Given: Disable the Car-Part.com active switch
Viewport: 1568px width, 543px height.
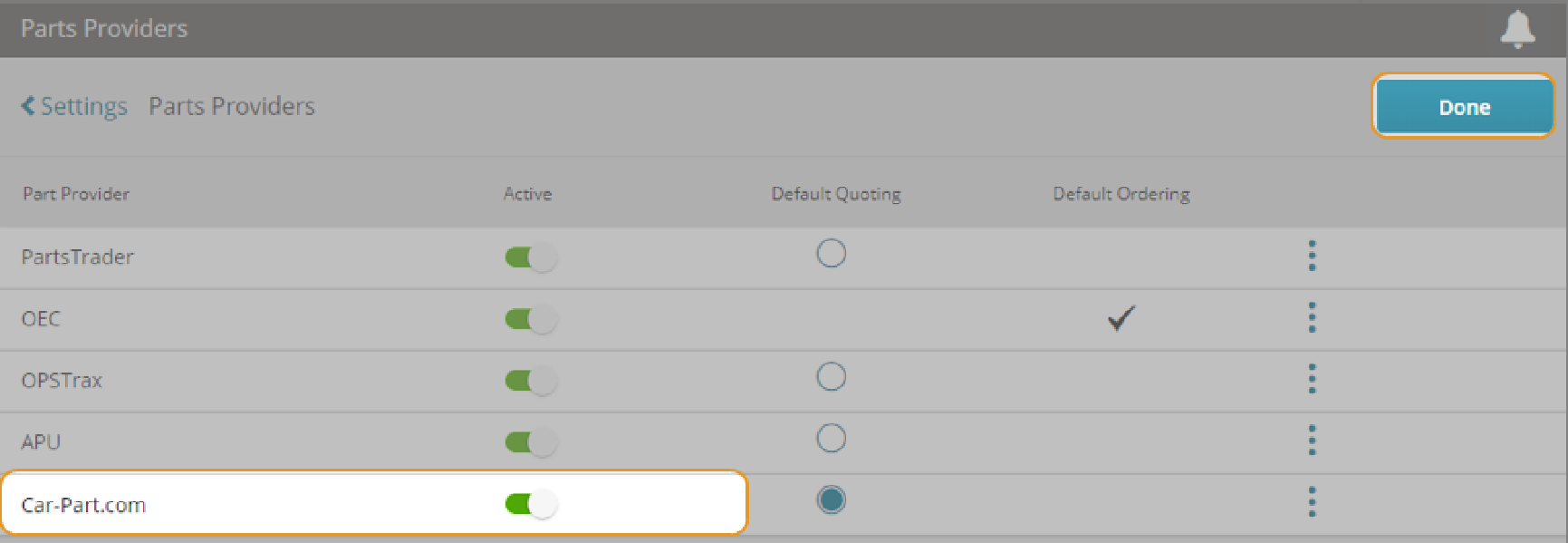Looking at the screenshot, I should click(531, 504).
